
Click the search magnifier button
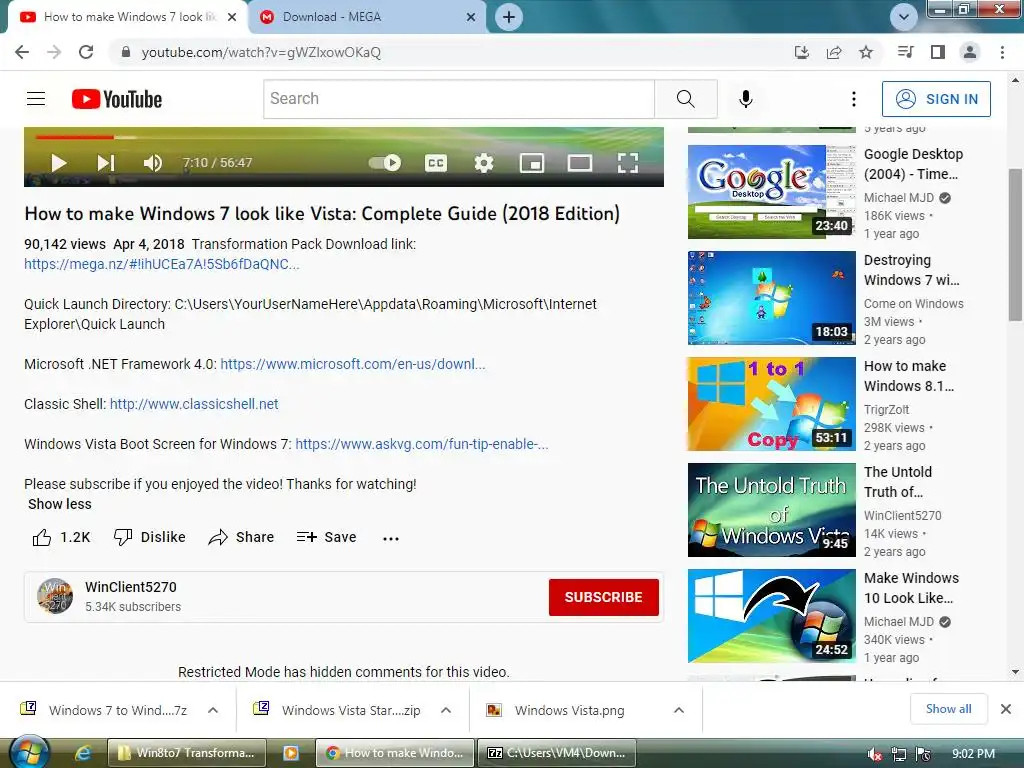(x=686, y=99)
